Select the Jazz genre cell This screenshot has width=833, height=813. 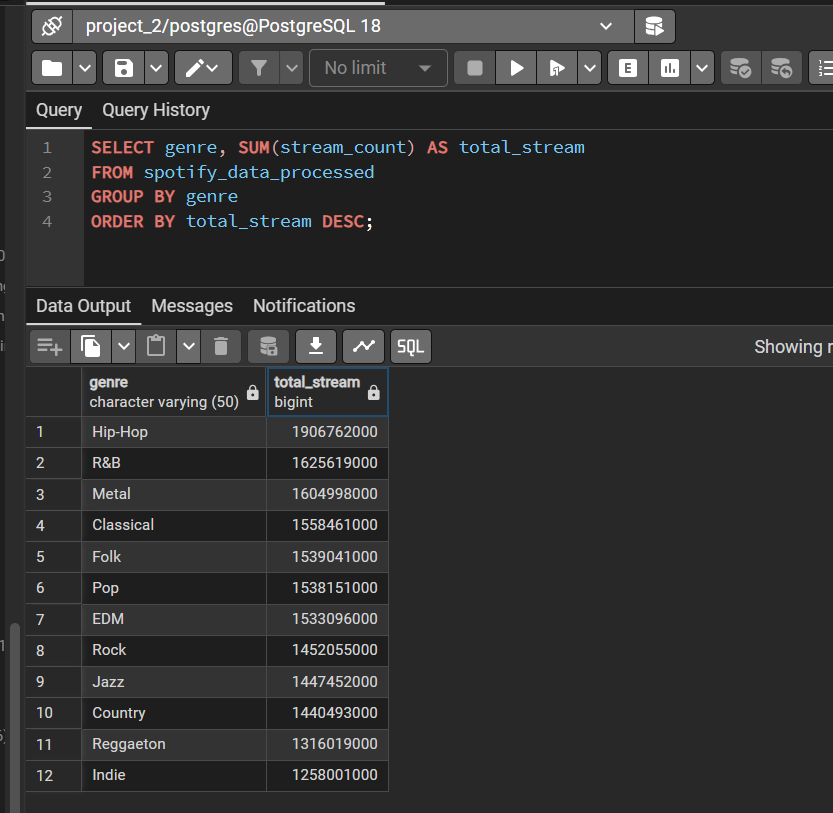(x=174, y=682)
